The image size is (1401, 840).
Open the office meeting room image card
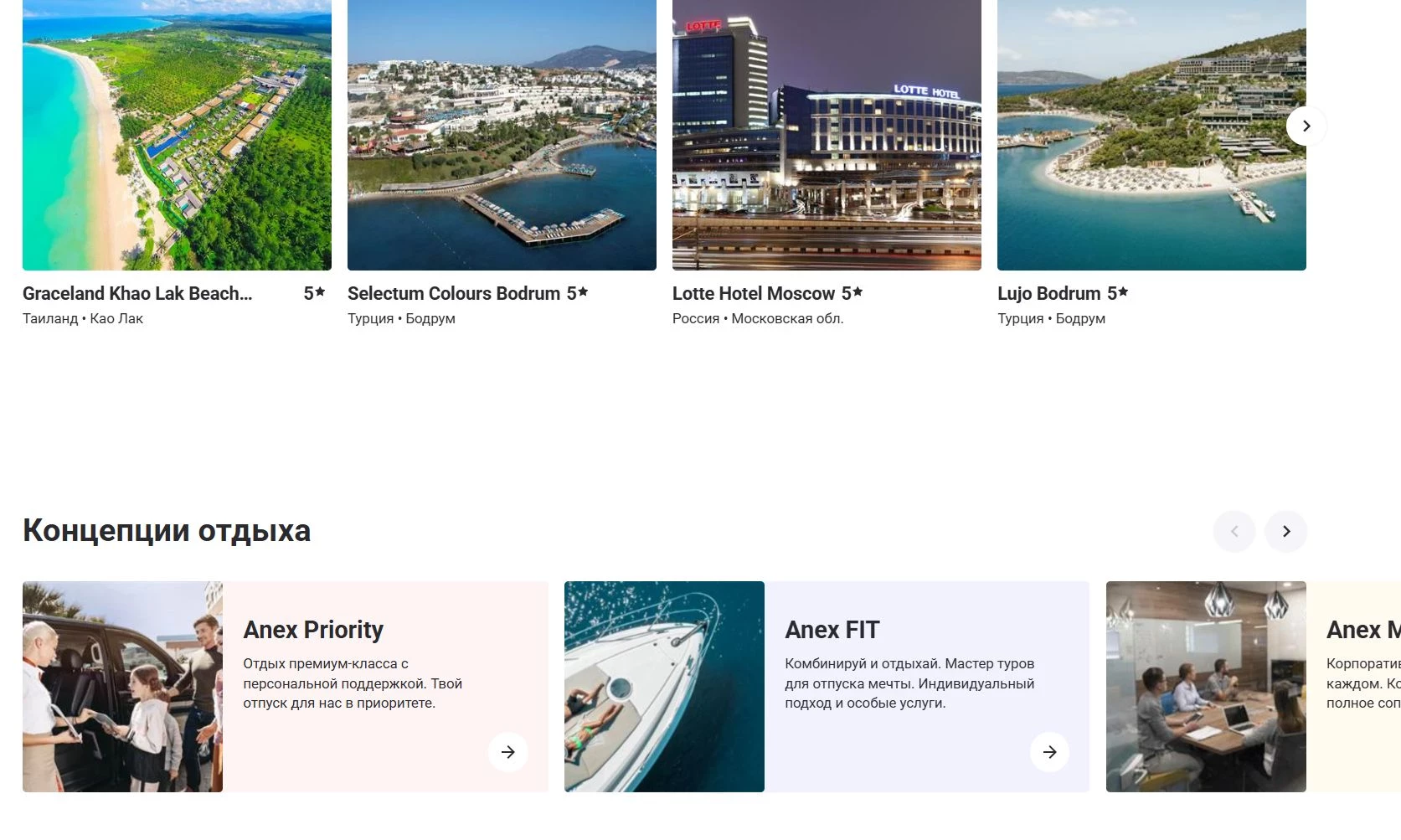coord(1206,686)
